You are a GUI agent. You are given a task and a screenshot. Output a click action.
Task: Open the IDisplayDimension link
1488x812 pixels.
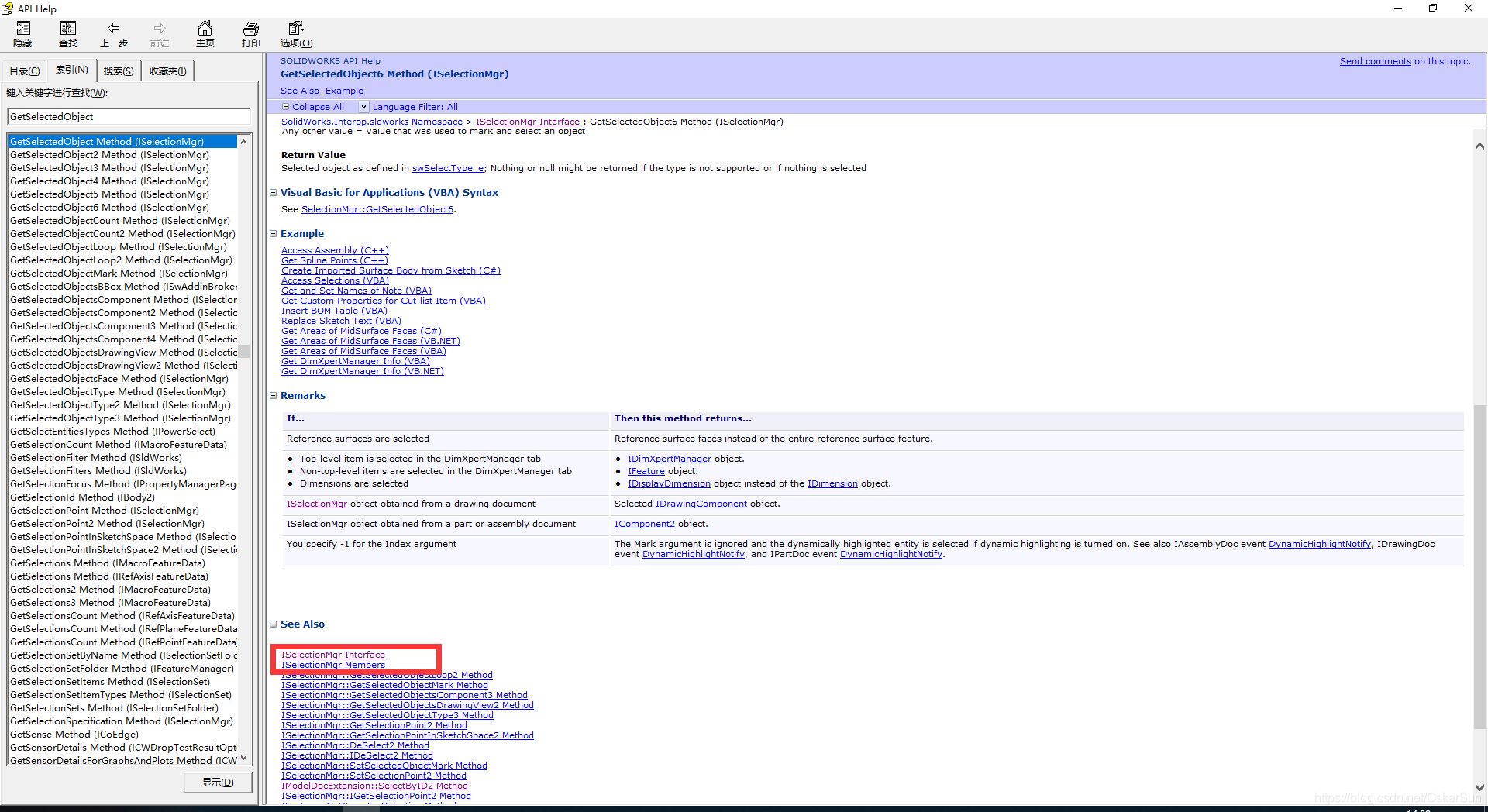click(668, 483)
